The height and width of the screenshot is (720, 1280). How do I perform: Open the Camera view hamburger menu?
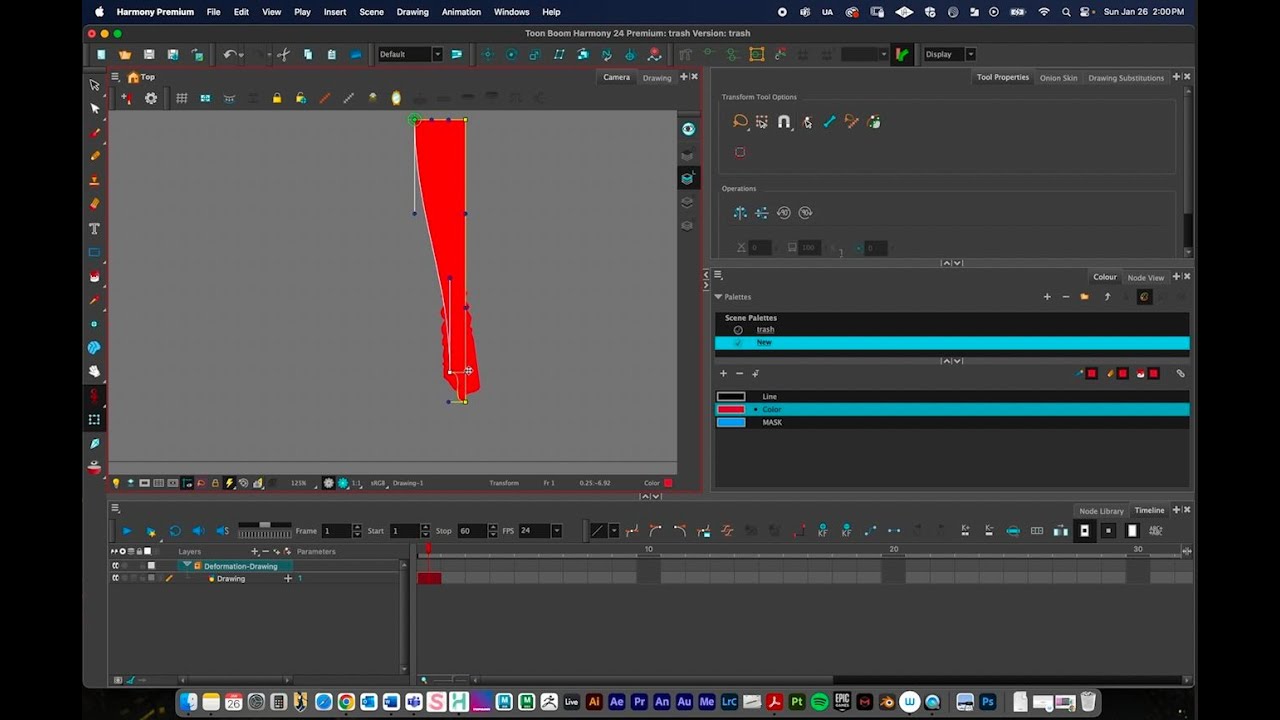116,77
